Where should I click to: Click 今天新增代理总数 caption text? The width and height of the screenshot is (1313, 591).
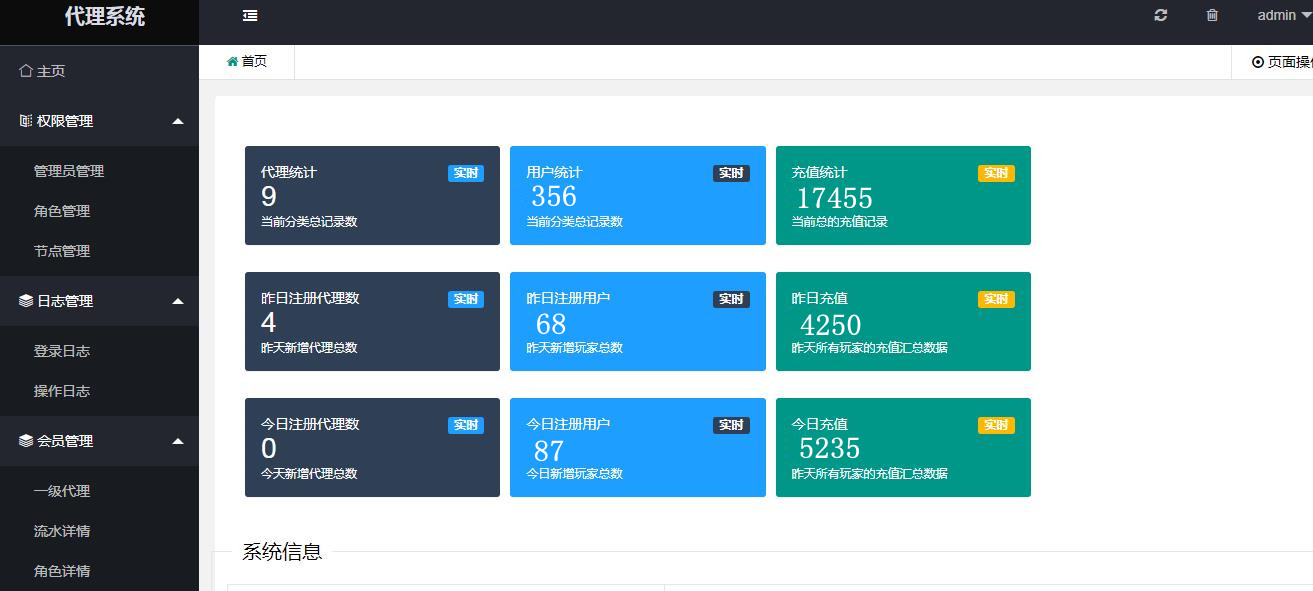(x=309, y=474)
